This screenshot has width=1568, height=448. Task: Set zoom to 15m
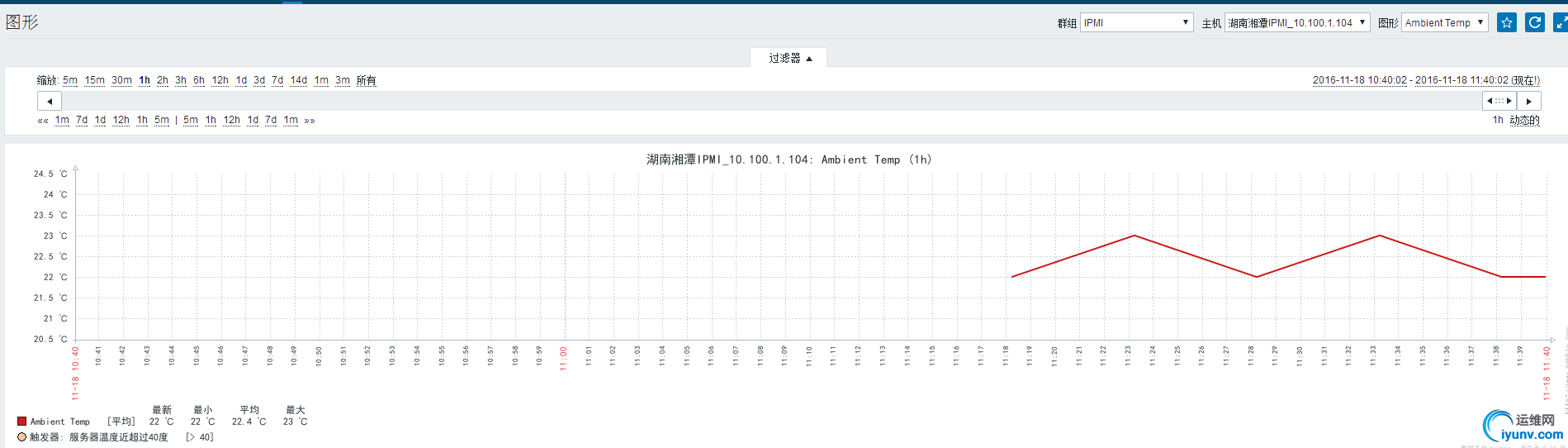coord(95,80)
